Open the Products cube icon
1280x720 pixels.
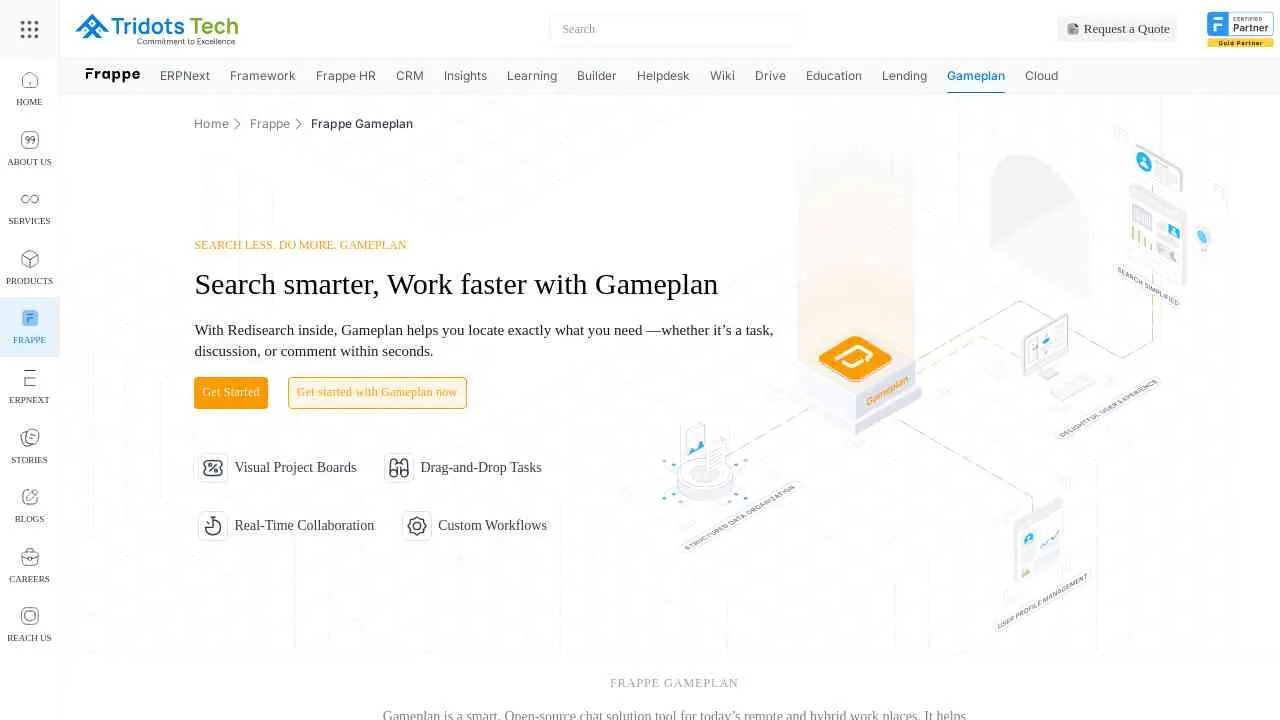[29, 259]
